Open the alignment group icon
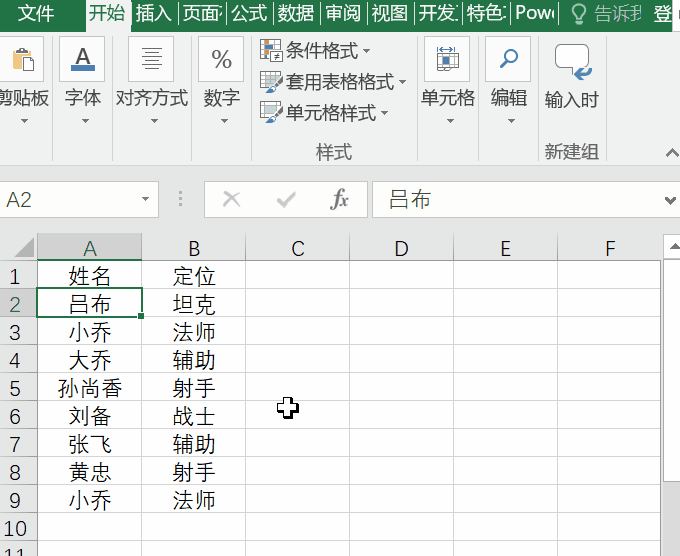This screenshot has width=680, height=556. tap(151, 59)
